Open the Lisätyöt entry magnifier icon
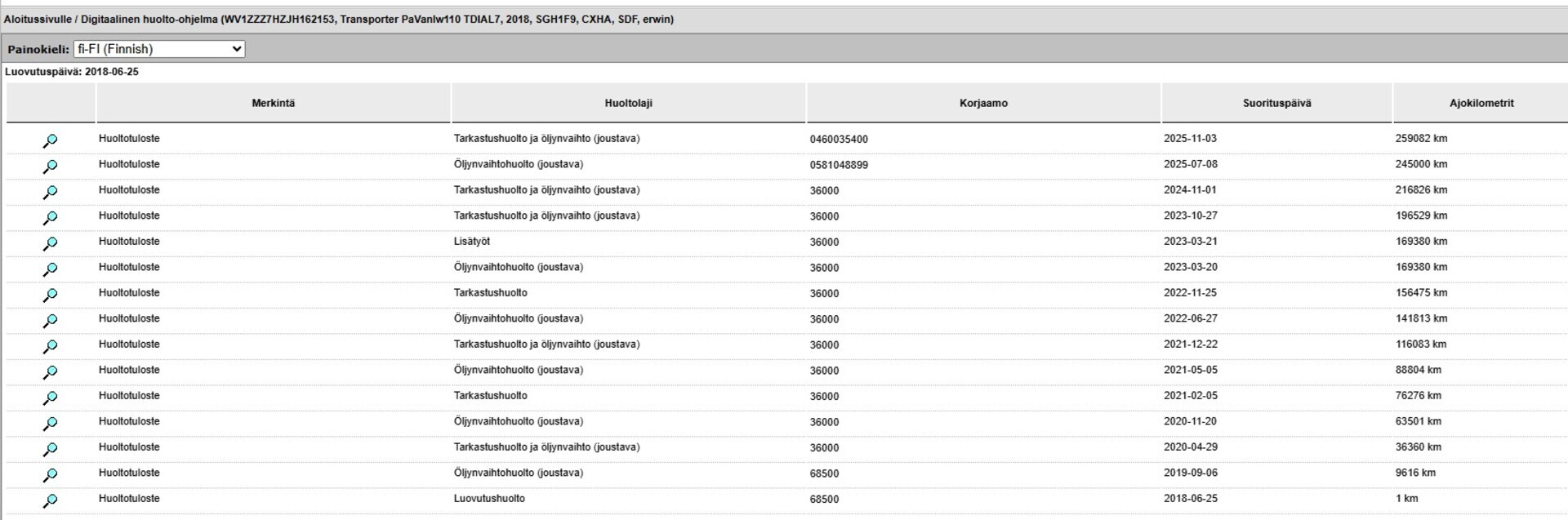Image resolution: width=1568 pixels, height=520 pixels. click(x=50, y=244)
